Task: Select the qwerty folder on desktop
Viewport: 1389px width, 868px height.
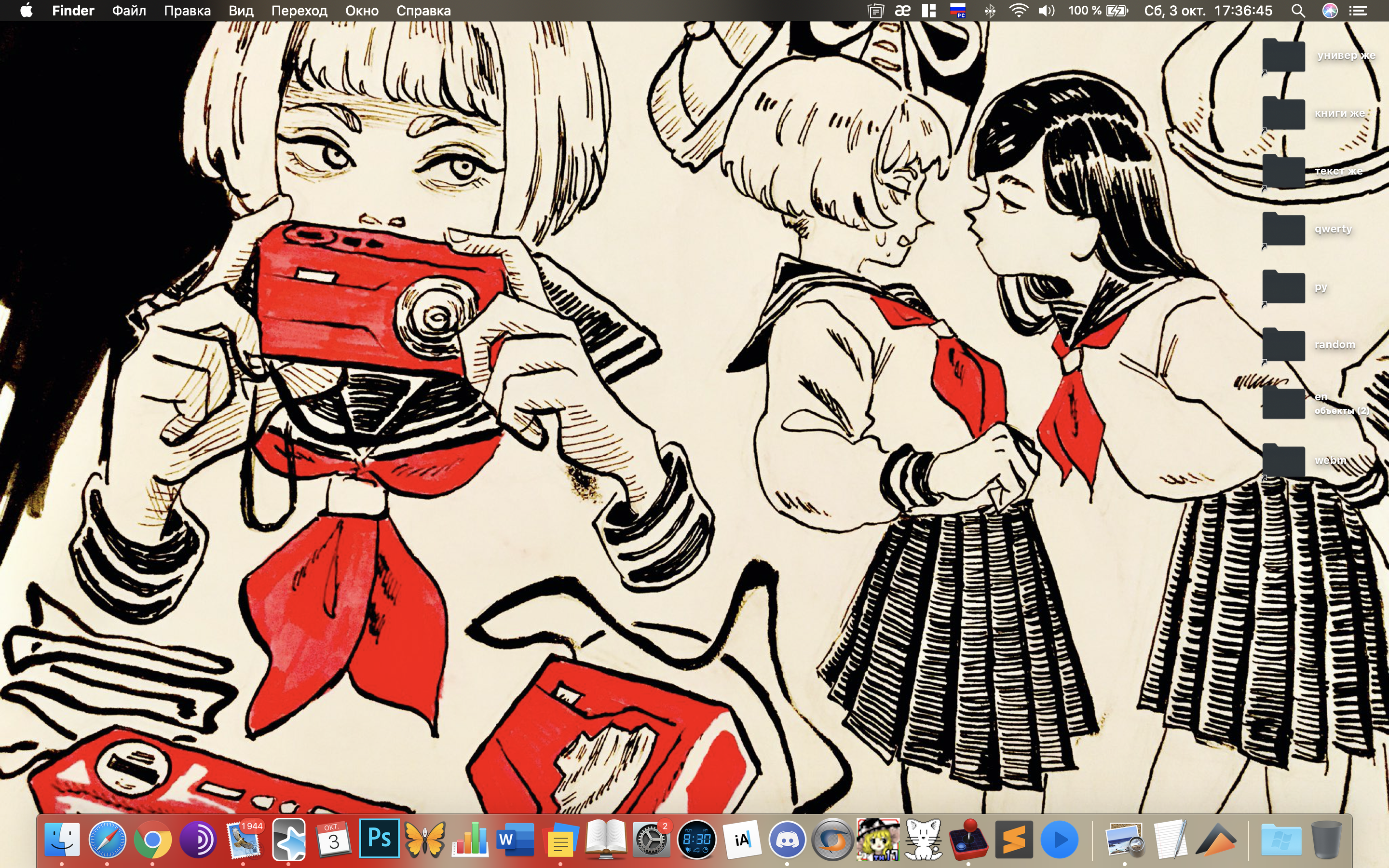Action: pyautogui.click(x=1284, y=229)
